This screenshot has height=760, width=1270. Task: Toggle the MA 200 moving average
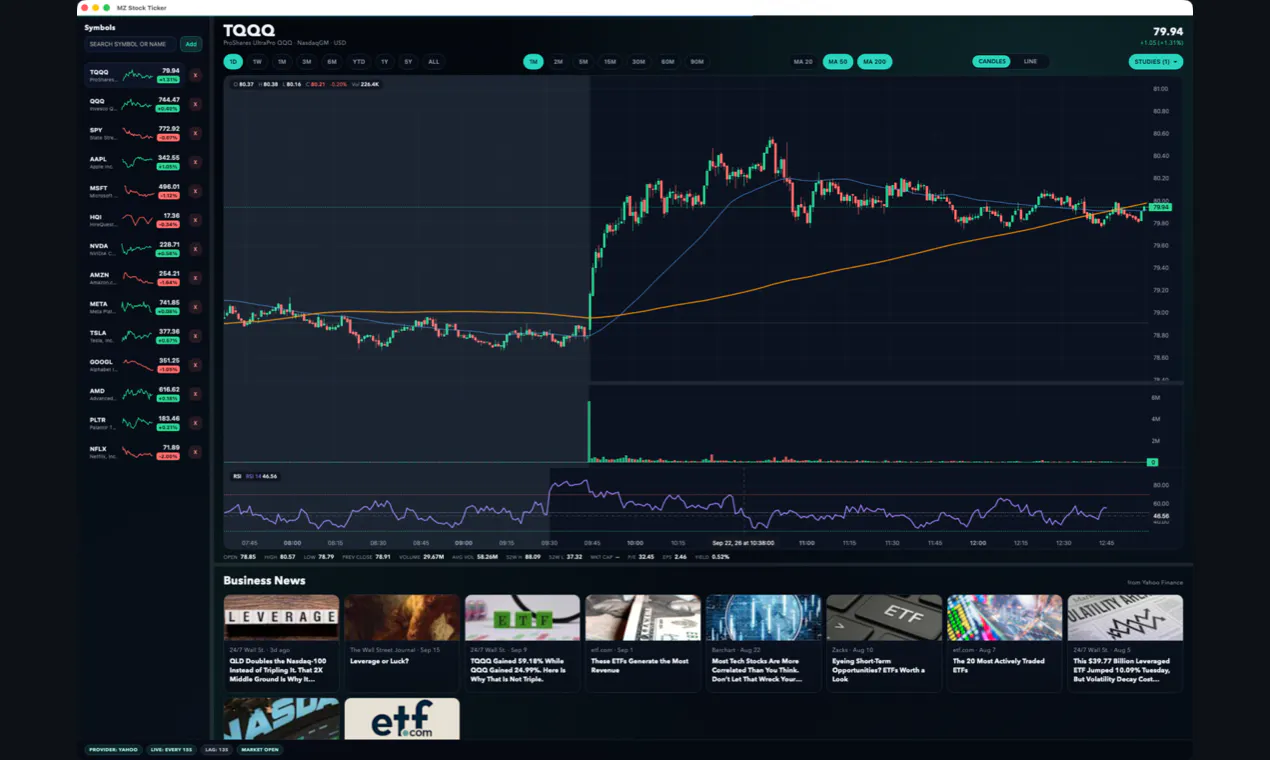point(874,62)
